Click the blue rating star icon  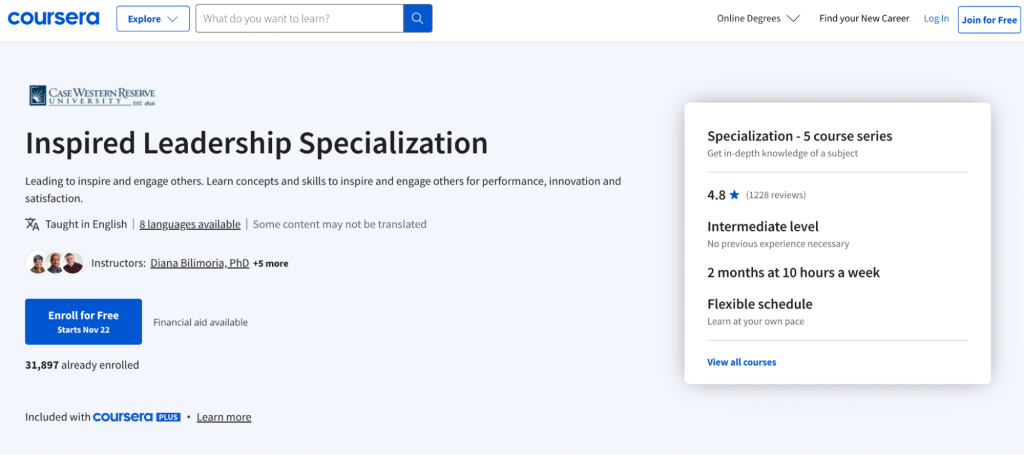[x=735, y=195]
